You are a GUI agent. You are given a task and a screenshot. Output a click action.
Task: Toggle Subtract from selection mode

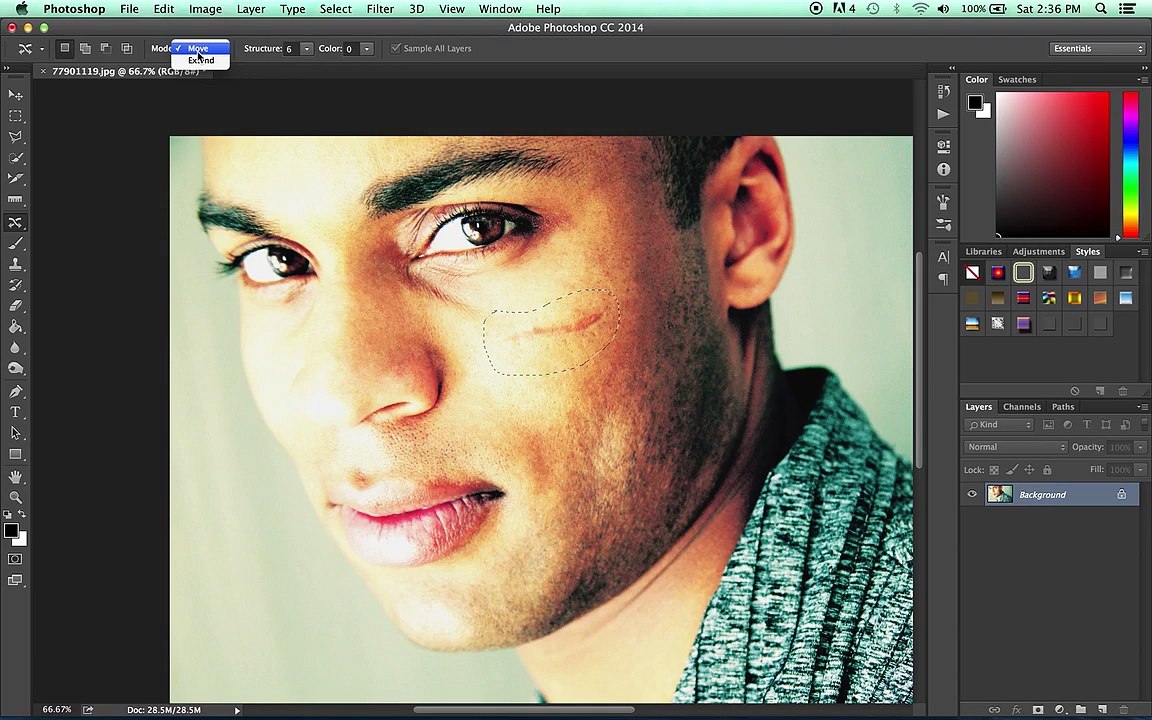pos(106,48)
